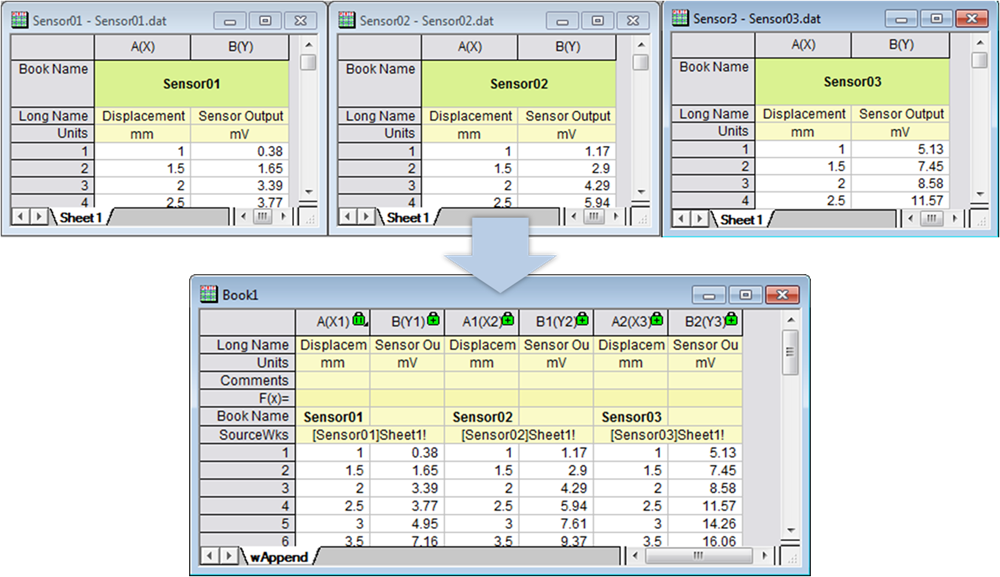
Task: Select the [Sensor03]Sheet1! SourceWks cell in Book1
Action: [668, 435]
